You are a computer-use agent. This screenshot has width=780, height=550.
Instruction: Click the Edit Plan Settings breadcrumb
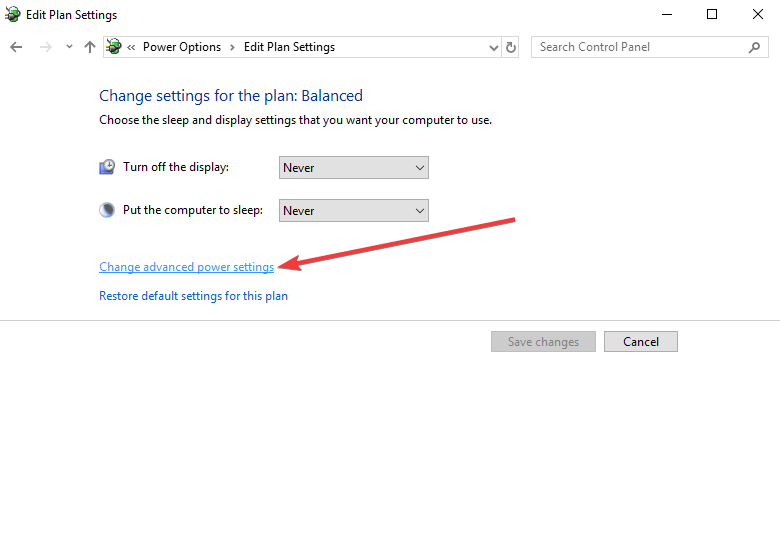pos(289,47)
